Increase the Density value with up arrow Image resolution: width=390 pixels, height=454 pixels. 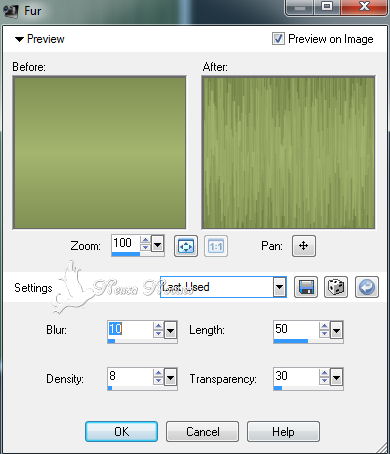pyautogui.click(x=158, y=373)
